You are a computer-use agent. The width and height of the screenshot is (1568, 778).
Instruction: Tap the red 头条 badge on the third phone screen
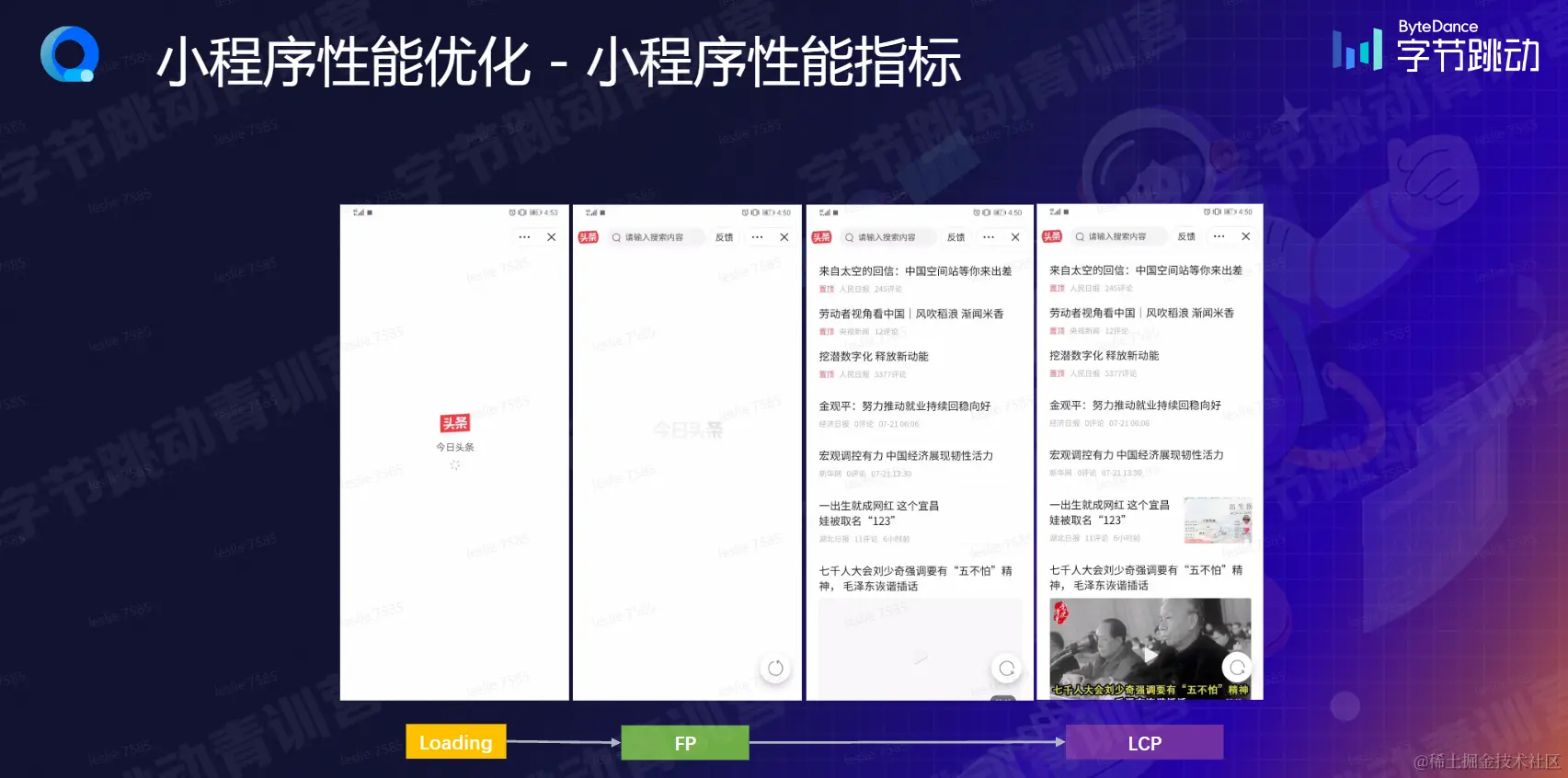click(821, 237)
